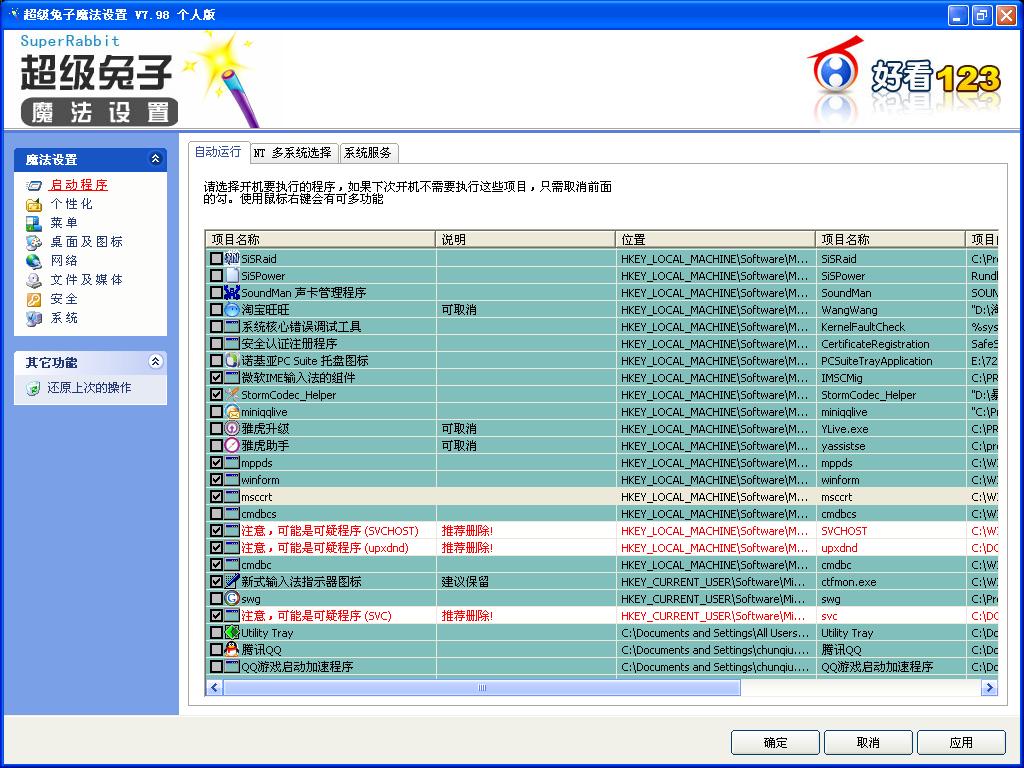
Task: Open the 系统服务 tab
Action: (368, 153)
